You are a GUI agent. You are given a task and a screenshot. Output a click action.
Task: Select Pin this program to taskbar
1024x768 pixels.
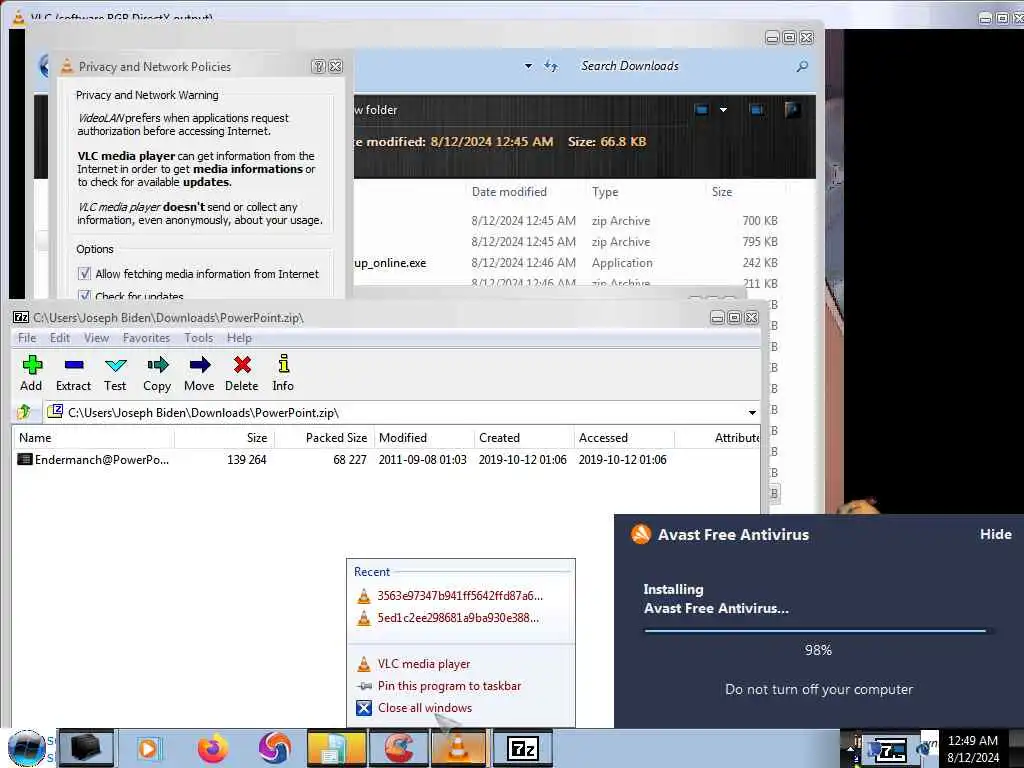(x=449, y=686)
